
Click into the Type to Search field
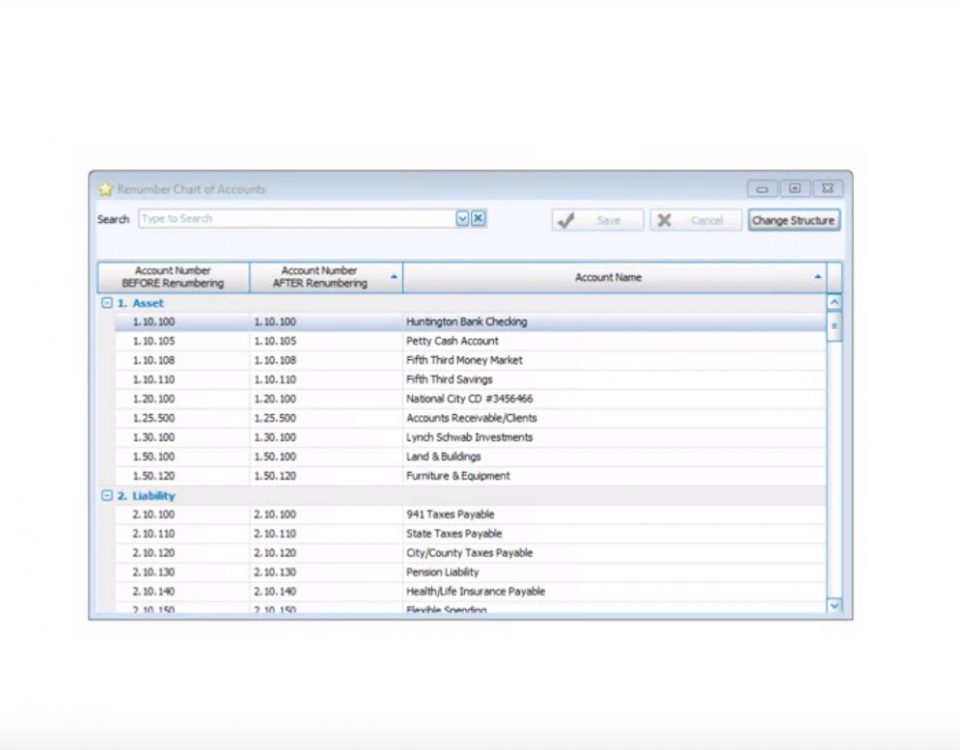click(x=296, y=219)
